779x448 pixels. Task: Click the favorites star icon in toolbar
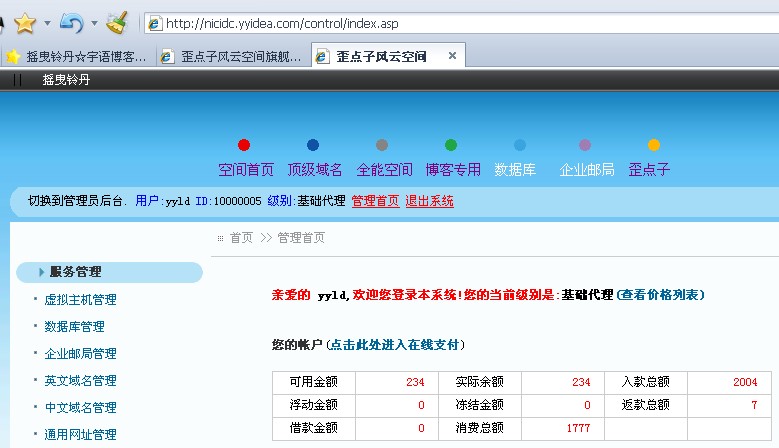pos(25,23)
